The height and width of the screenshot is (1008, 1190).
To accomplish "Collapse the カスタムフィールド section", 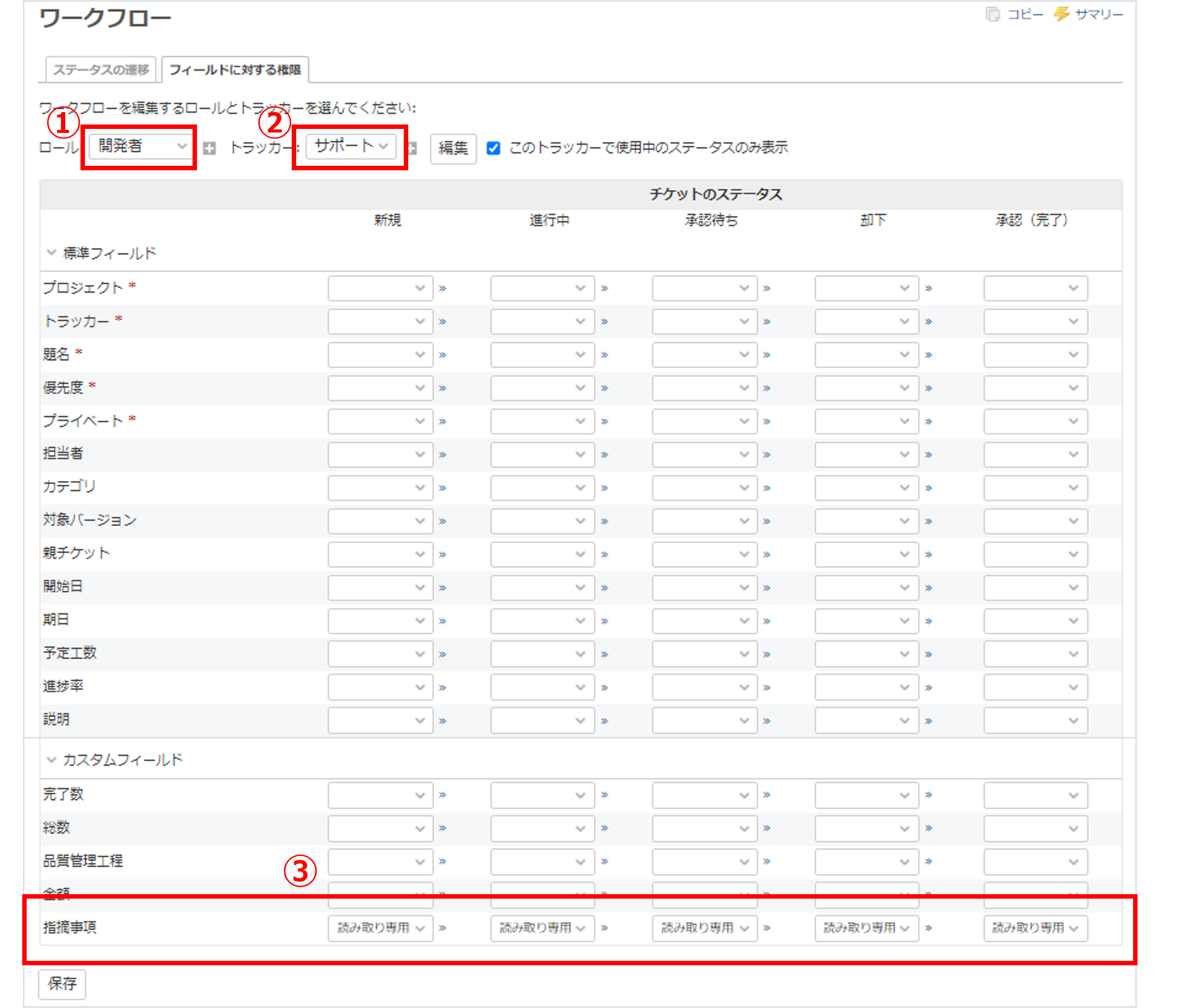I will click(52, 759).
